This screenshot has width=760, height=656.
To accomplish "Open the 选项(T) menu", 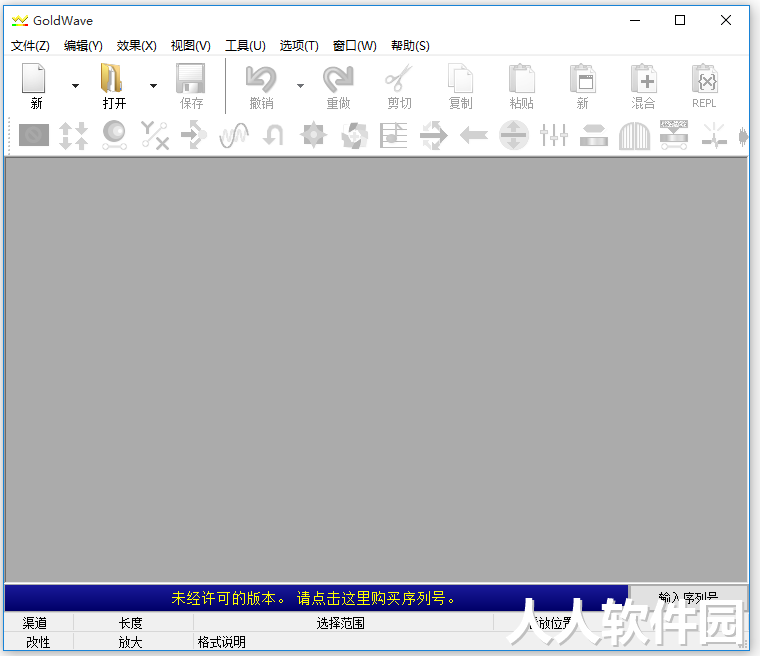I will 299,46.
